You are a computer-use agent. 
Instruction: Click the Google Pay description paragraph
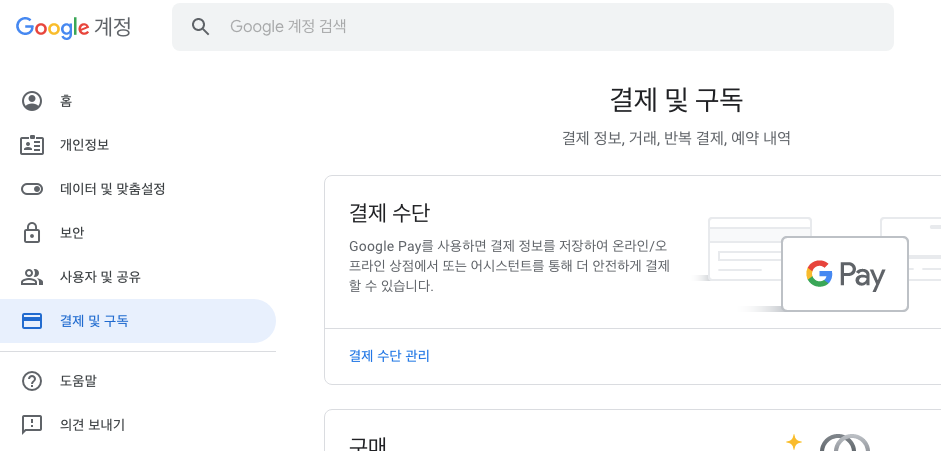point(510,266)
